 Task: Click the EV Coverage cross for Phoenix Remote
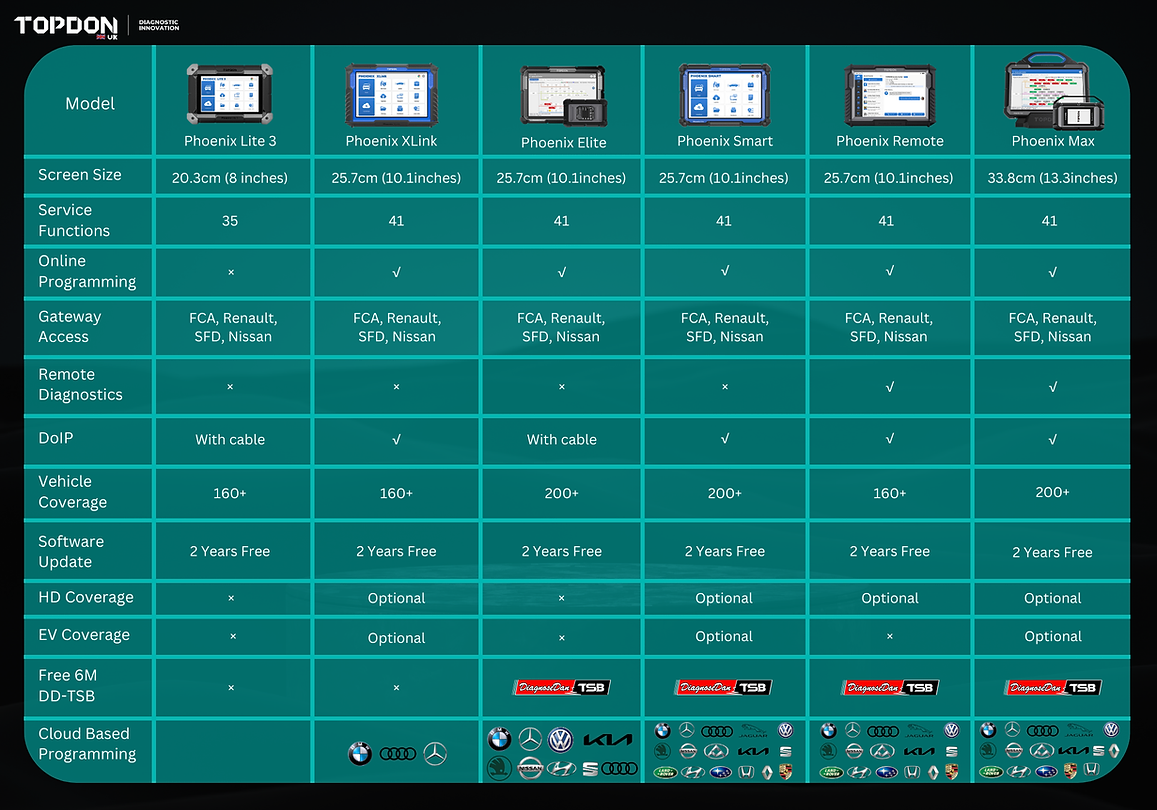click(x=890, y=636)
